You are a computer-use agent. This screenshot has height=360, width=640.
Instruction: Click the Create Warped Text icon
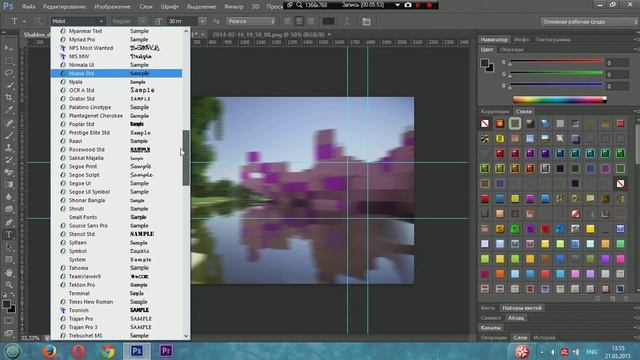pyautogui.click(x=347, y=21)
